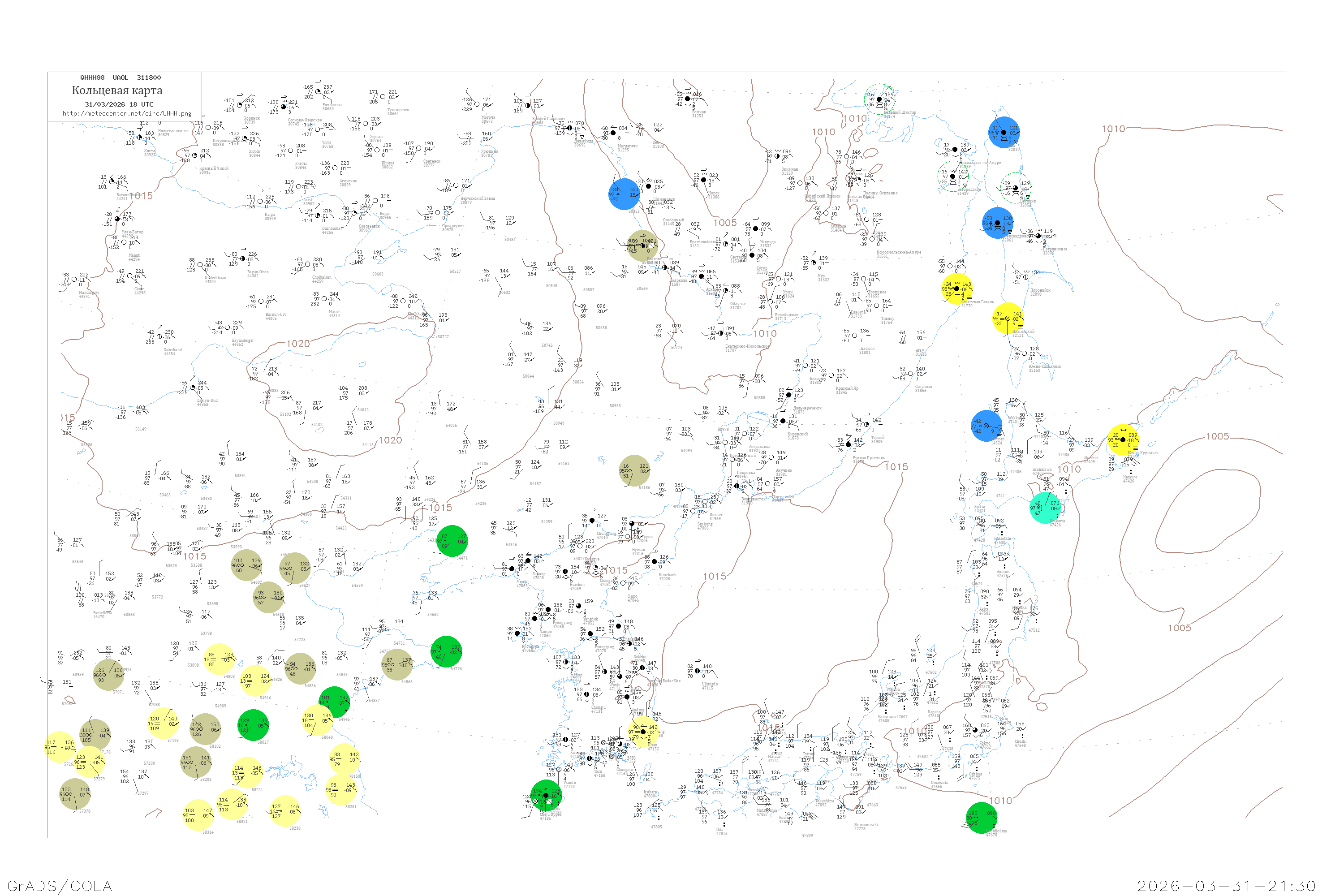
Task: Click the yellow circle at Ильинский station 32121
Action: [x=1008, y=319]
